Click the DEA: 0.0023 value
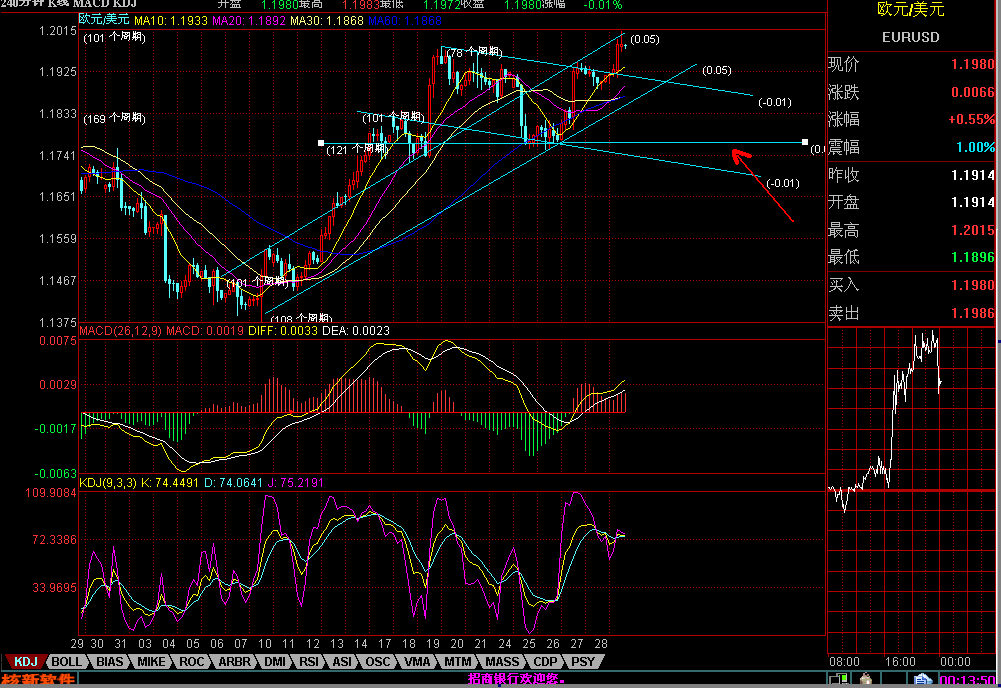The height and width of the screenshot is (688, 1001). tap(356, 331)
